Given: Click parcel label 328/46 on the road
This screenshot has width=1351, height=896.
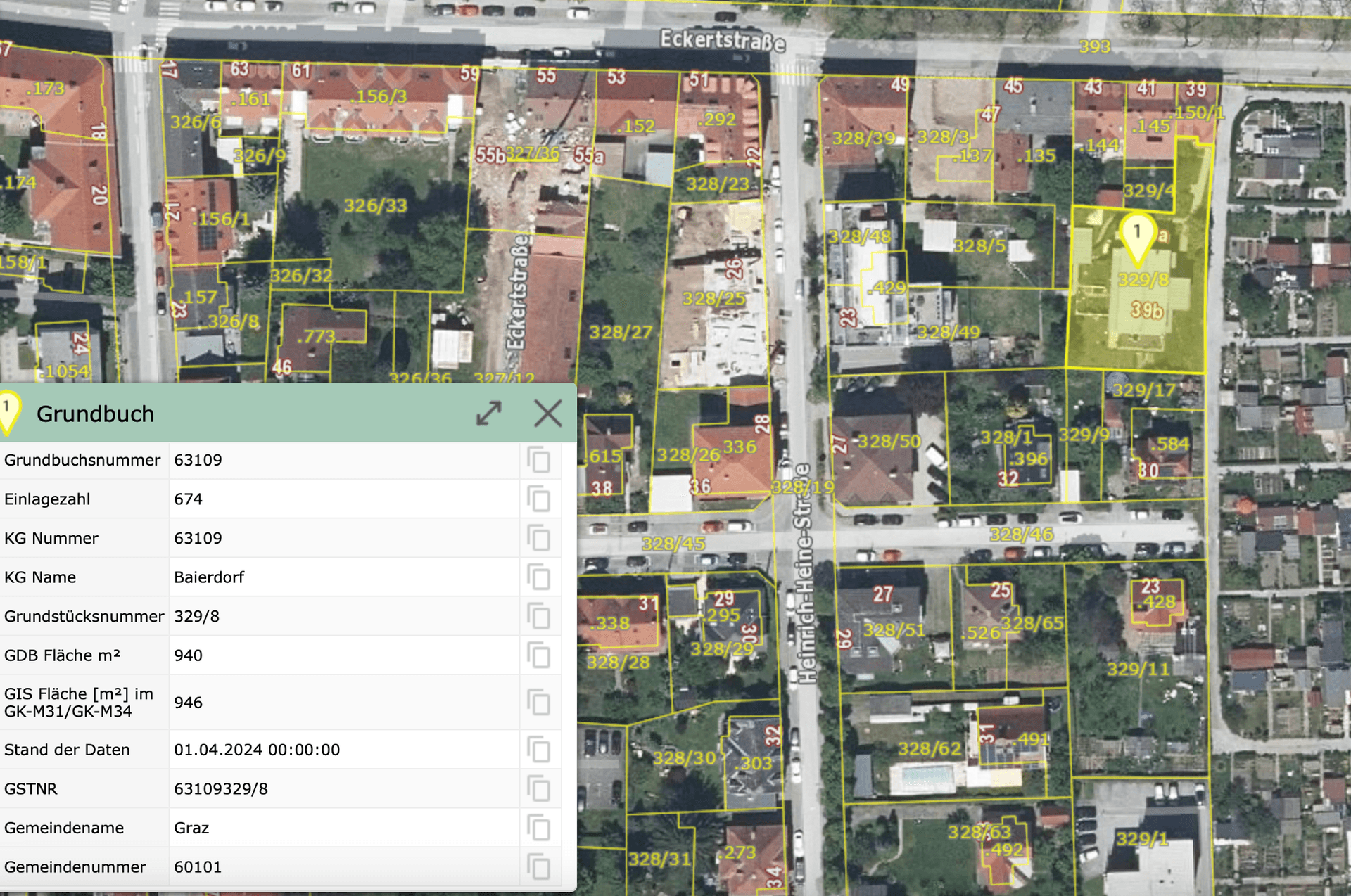Looking at the screenshot, I should click(1021, 535).
